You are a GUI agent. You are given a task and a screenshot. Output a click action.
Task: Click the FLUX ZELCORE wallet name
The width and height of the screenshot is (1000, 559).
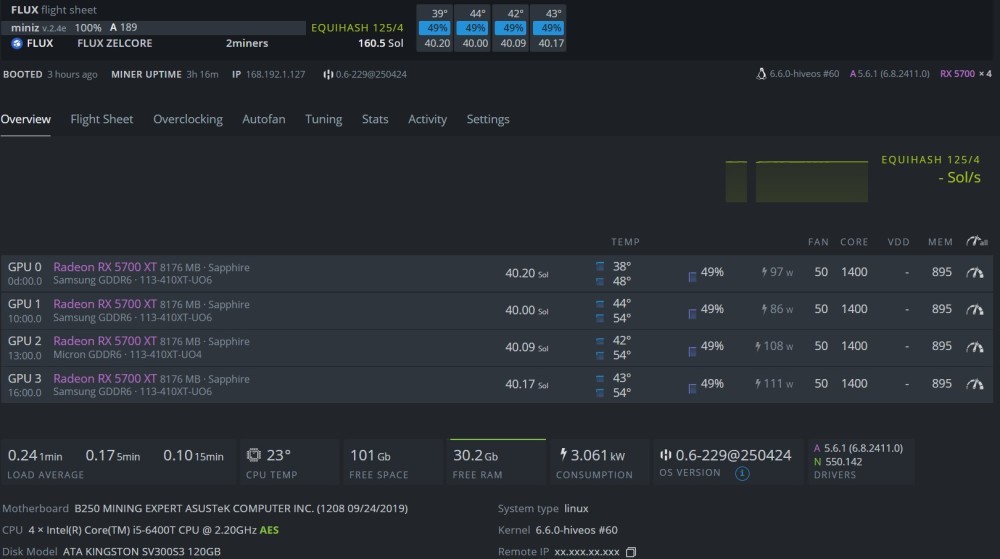[x=115, y=43]
